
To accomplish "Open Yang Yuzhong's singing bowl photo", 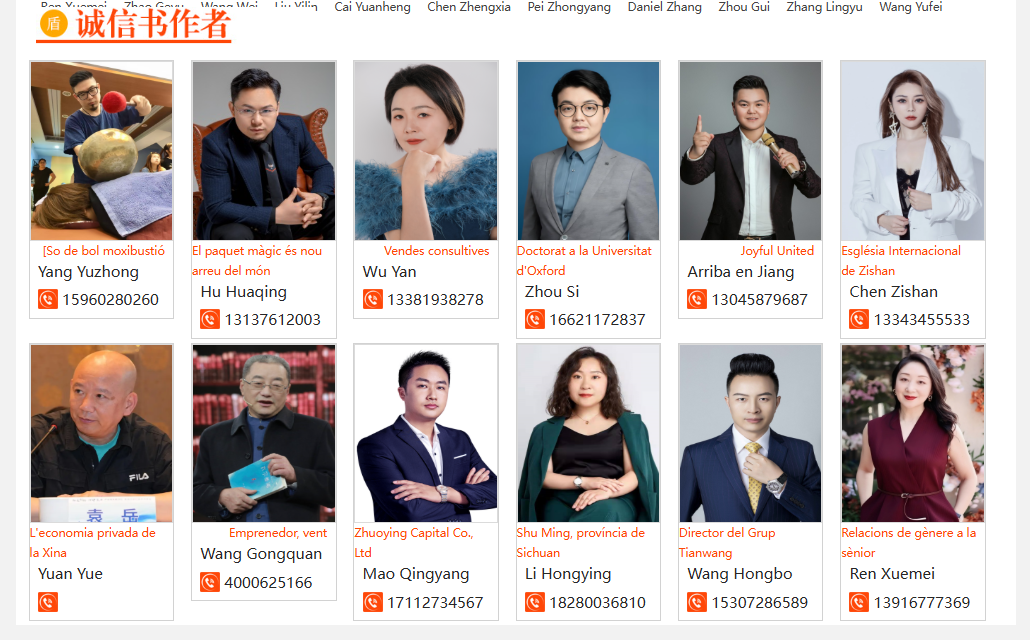I will pyautogui.click(x=102, y=150).
